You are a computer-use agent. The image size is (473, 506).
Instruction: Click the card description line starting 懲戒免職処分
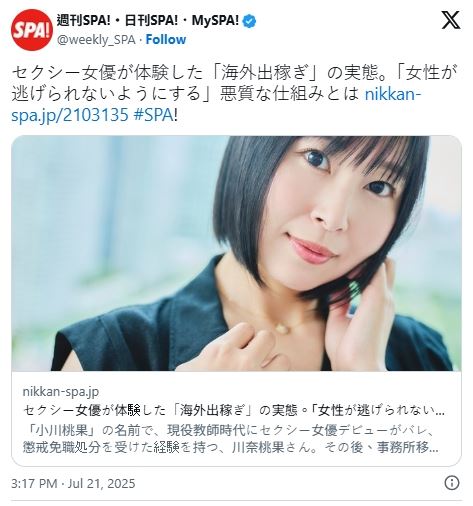click(231, 448)
